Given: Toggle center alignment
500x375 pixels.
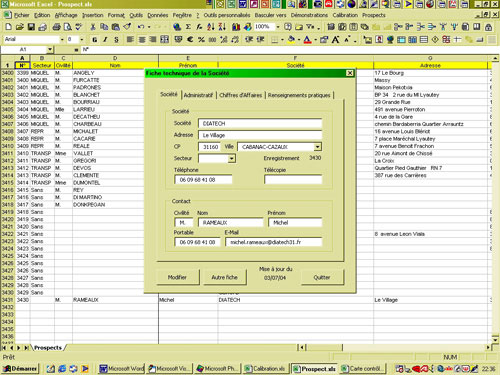Looking at the screenshot, I should click(x=142, y=40).
